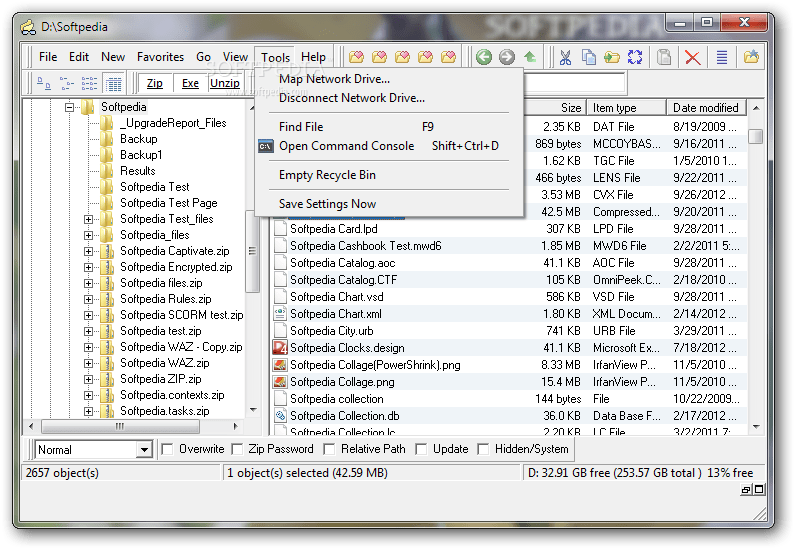Click the folder tree horizontal scrollbar thumb
The height and width of the screenshot is (549, 795).
(120, 426)
